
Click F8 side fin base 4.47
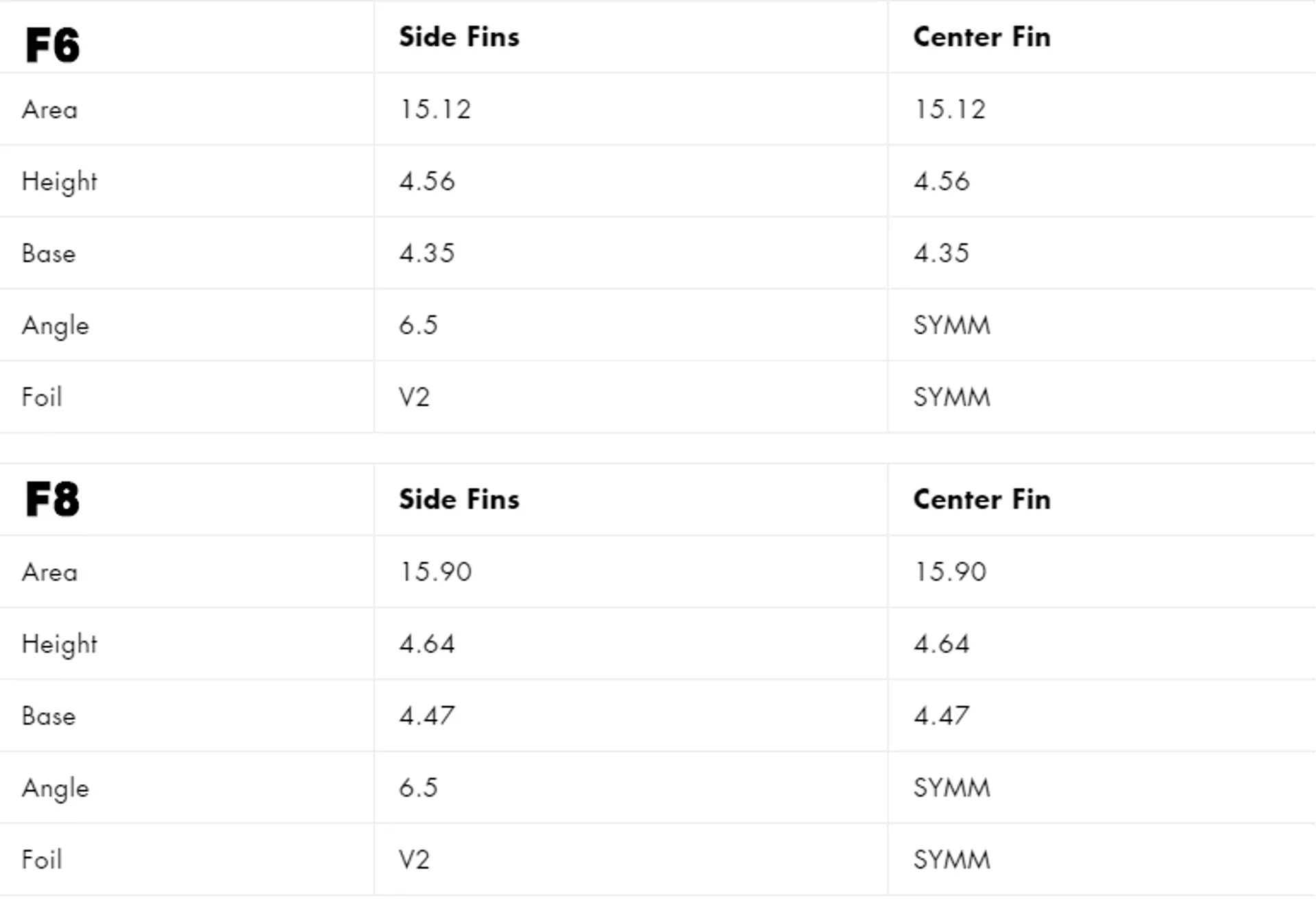coord(427,716)
